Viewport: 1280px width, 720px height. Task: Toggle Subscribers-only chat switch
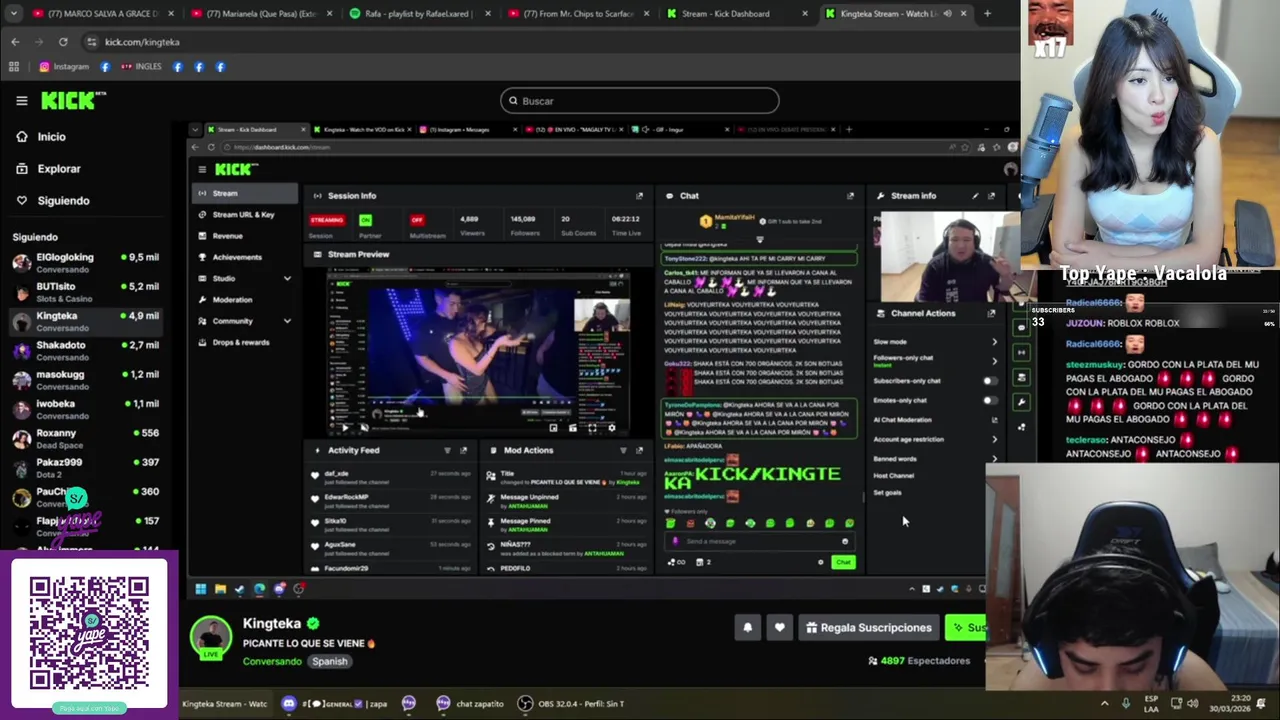(x=990, y=381)
